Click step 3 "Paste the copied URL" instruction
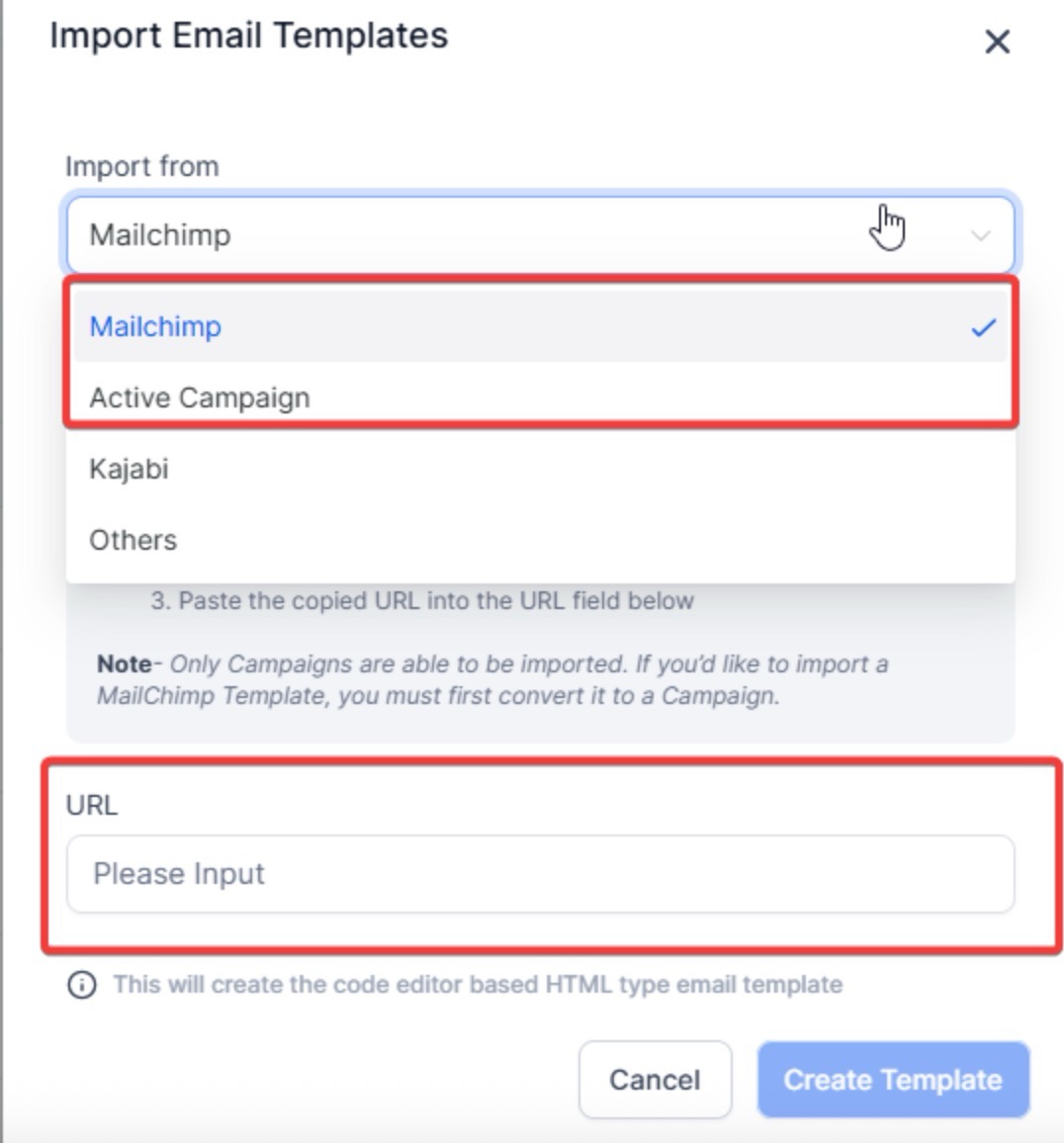The height and width of the screenshot is (1143, 1064). (422, 601)
